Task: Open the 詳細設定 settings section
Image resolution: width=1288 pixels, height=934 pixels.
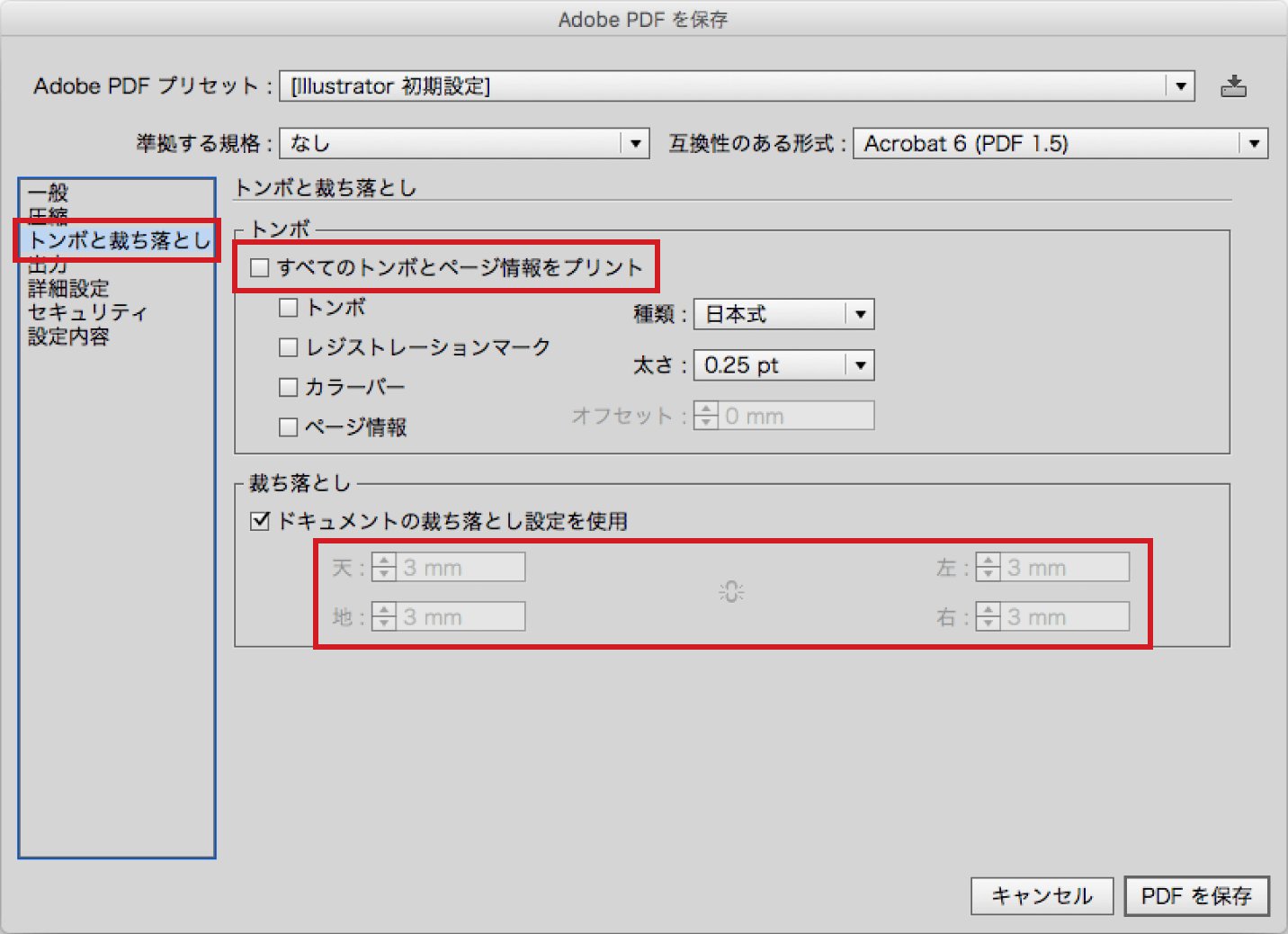Action: point(67,288)
